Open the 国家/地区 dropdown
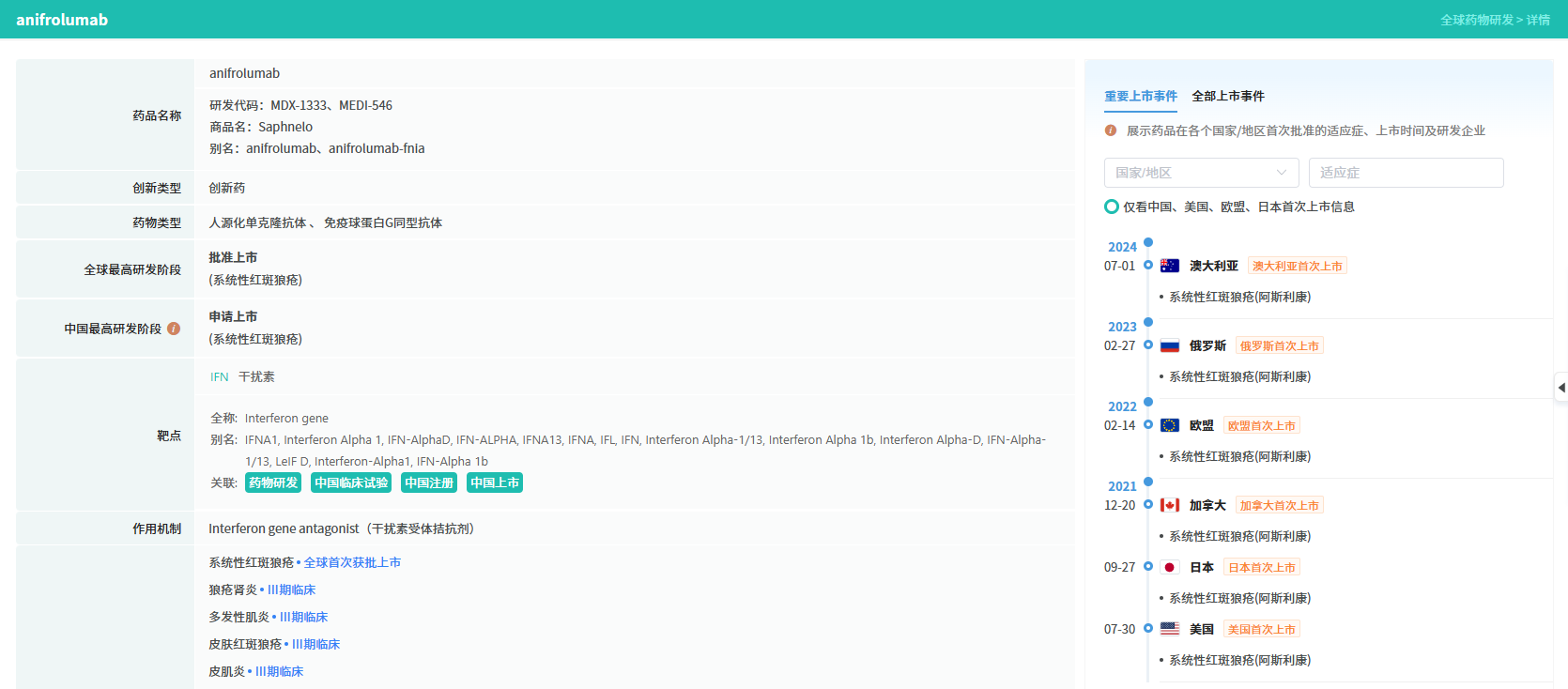Screen dimensions: 1568x689 tap(1202, 173)
